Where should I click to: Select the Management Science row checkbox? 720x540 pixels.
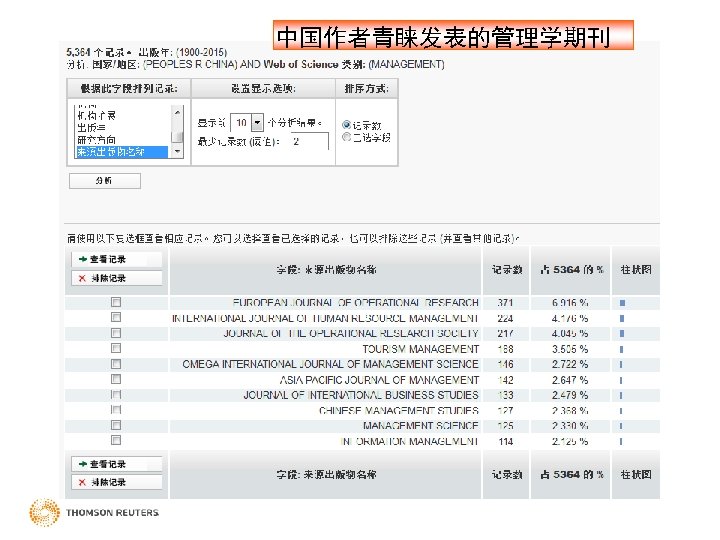coord(116,425)
